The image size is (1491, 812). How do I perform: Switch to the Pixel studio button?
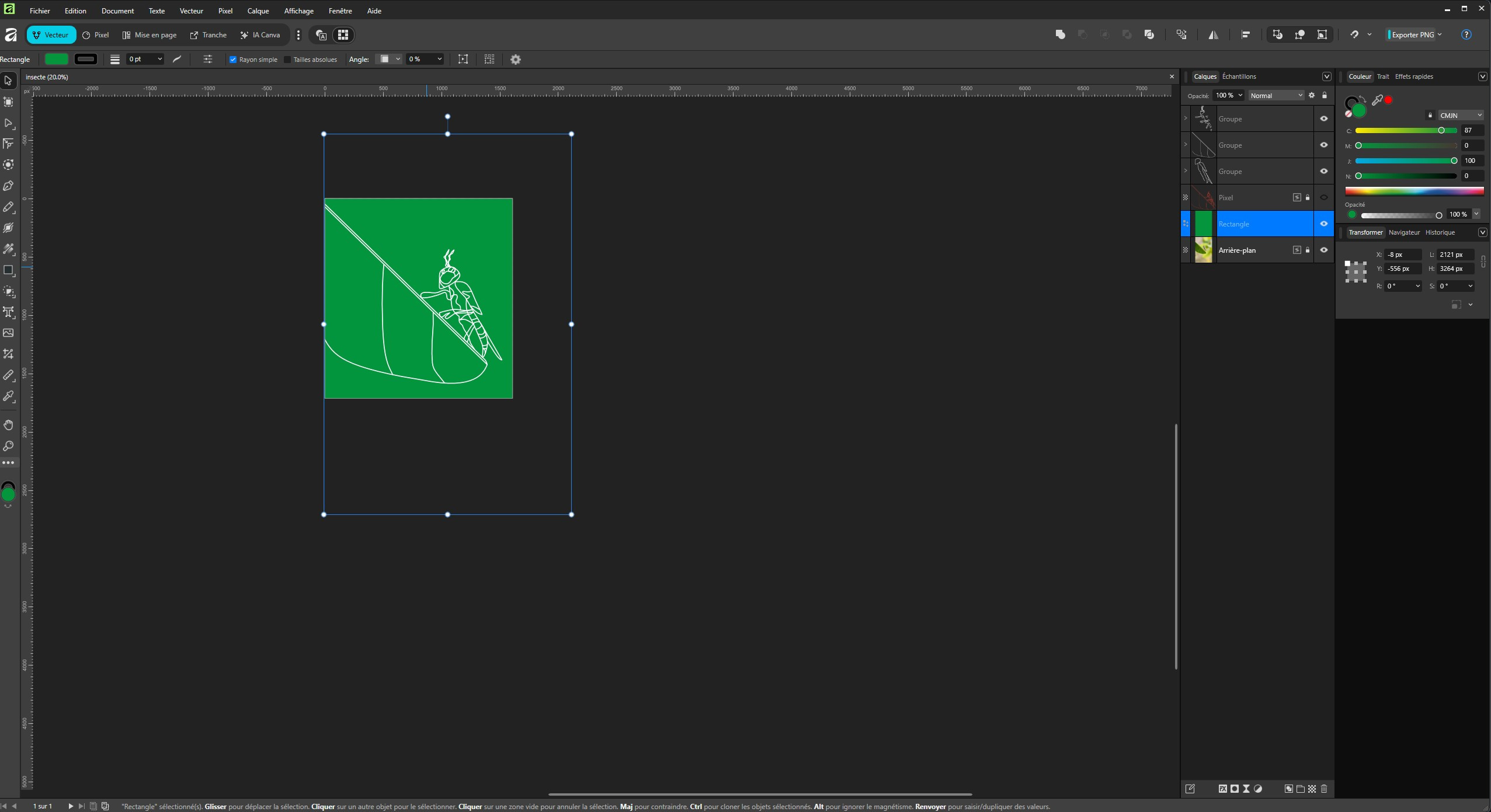point(96,35)
